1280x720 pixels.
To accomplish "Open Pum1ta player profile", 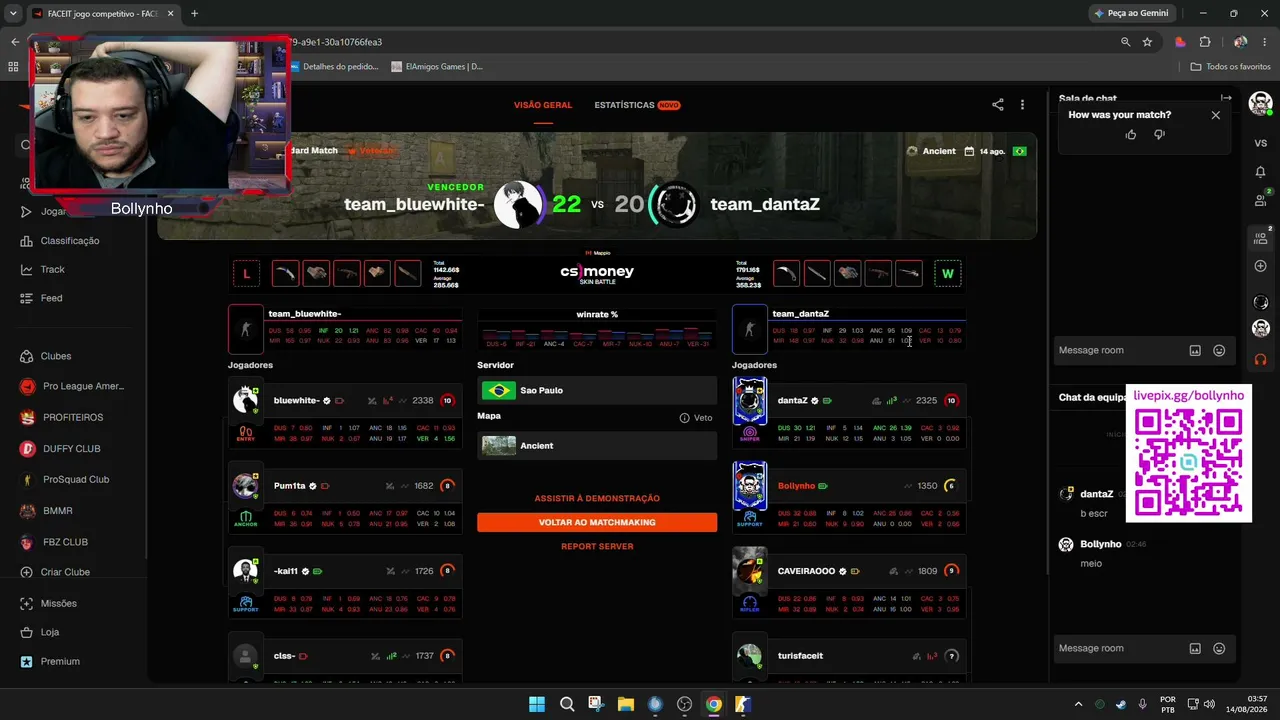I will click(290, 486).
